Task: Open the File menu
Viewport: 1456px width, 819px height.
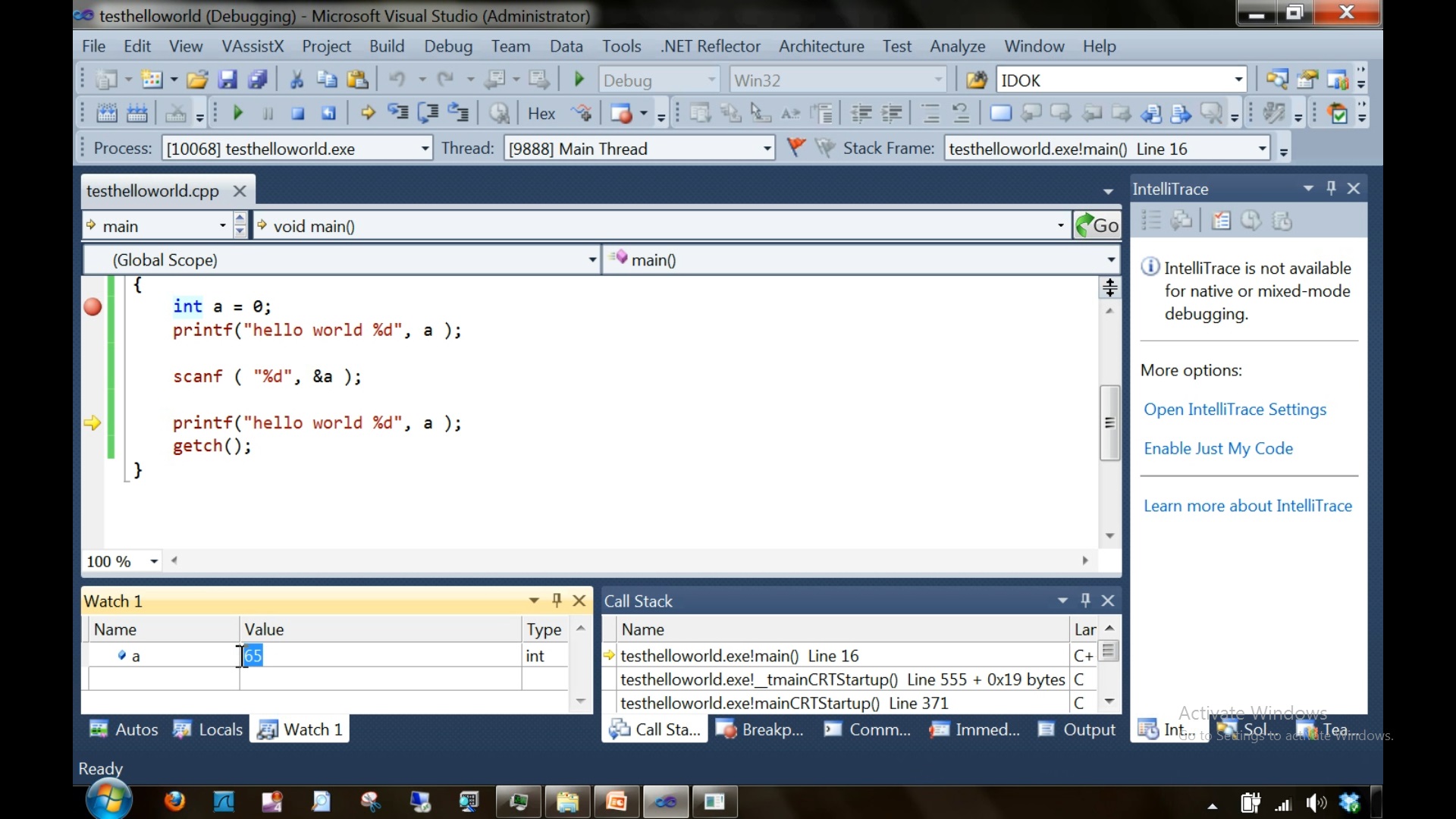Action: (94, 46)
